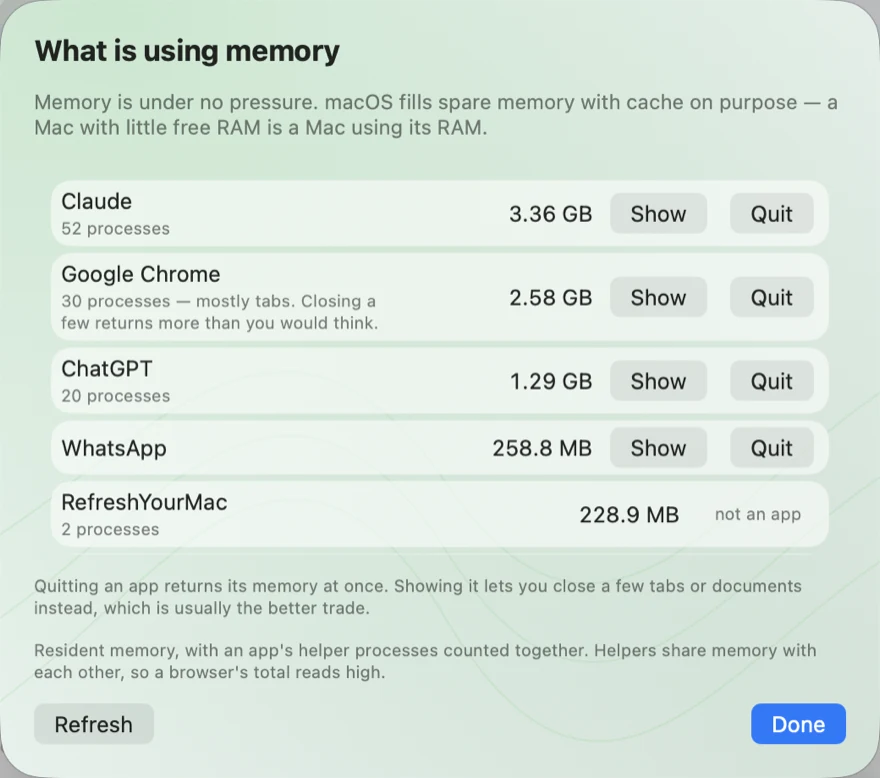Click the 1.29 GB memory value

551,381
